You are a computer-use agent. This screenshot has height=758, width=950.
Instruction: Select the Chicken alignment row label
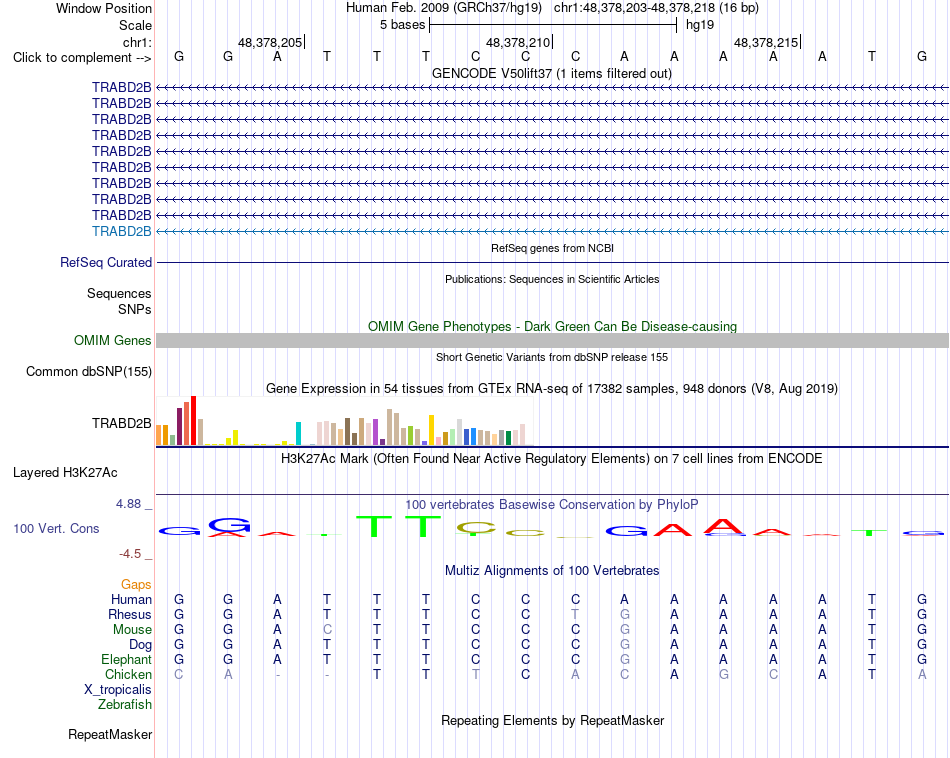[128, 674]
